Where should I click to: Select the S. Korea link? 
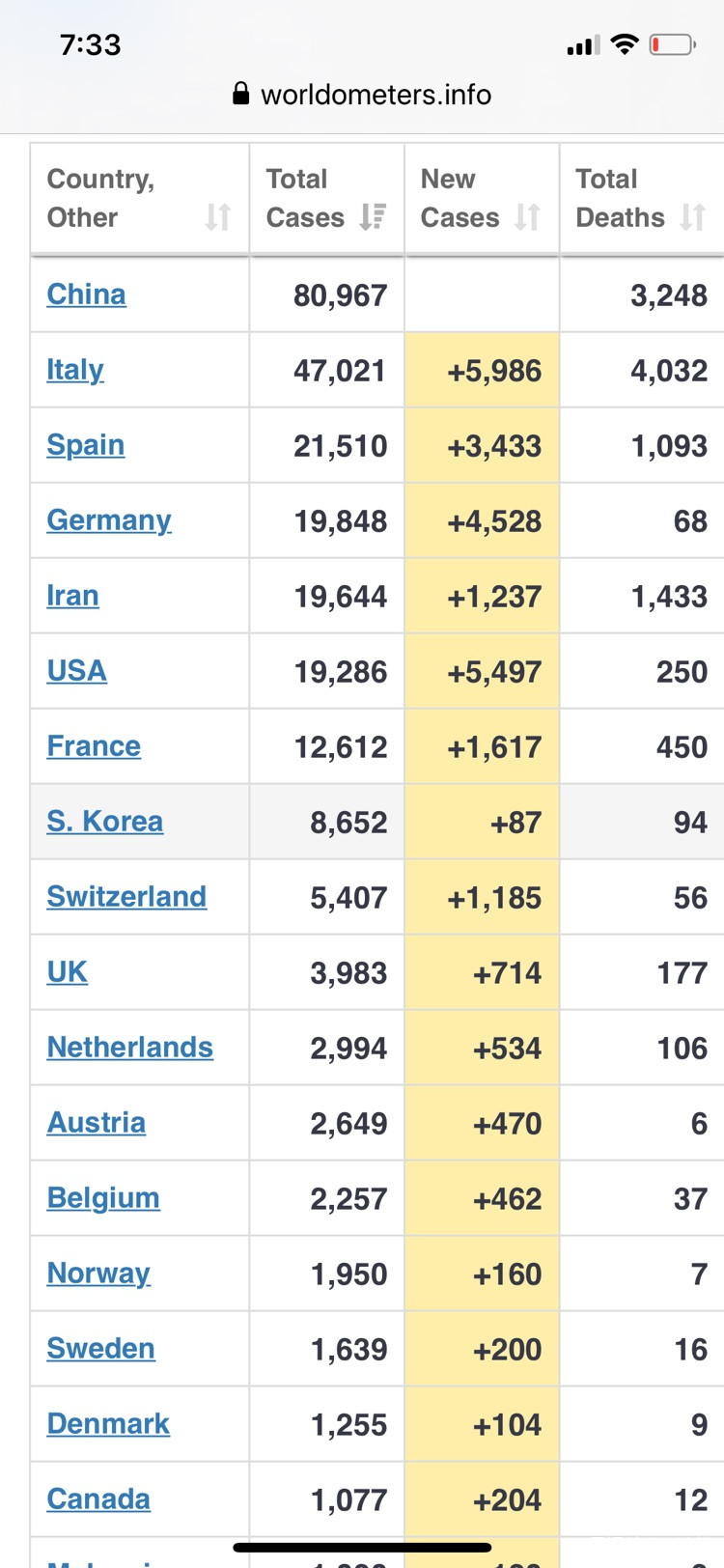(x=104, y=822)
